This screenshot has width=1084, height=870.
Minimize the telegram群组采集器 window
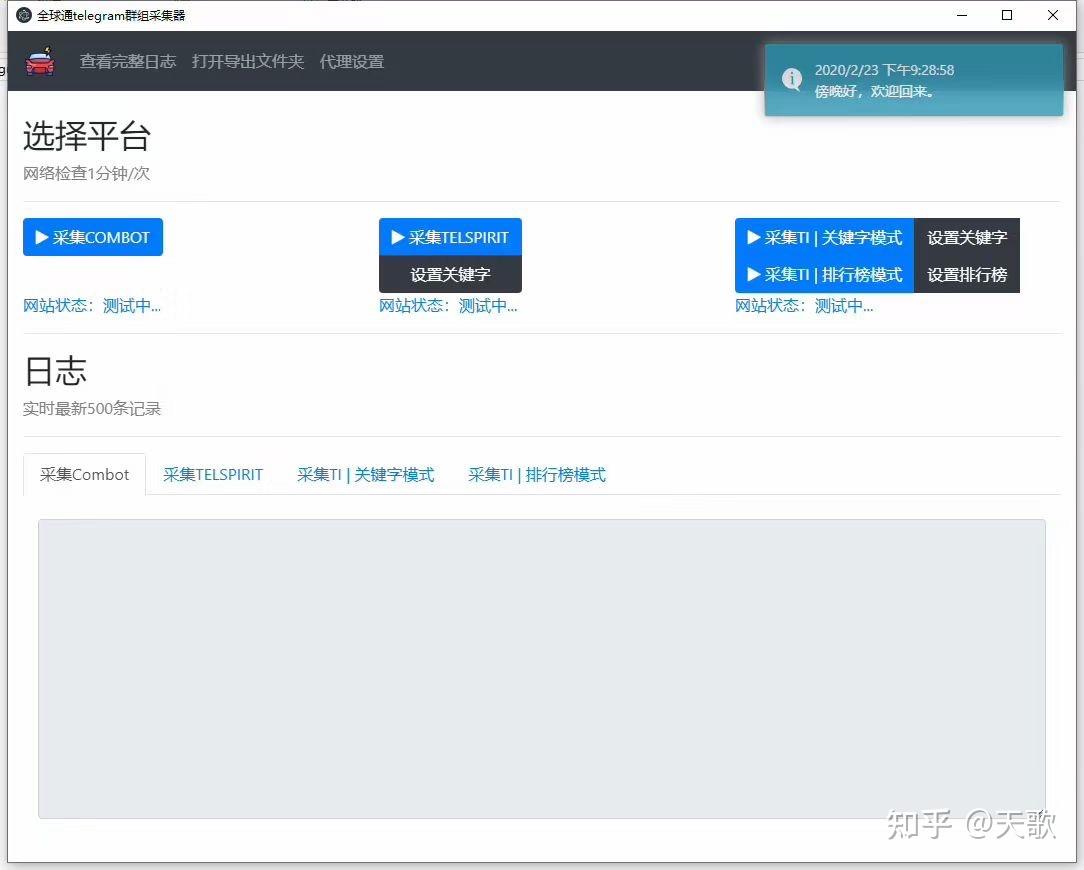tap(962, 15)
